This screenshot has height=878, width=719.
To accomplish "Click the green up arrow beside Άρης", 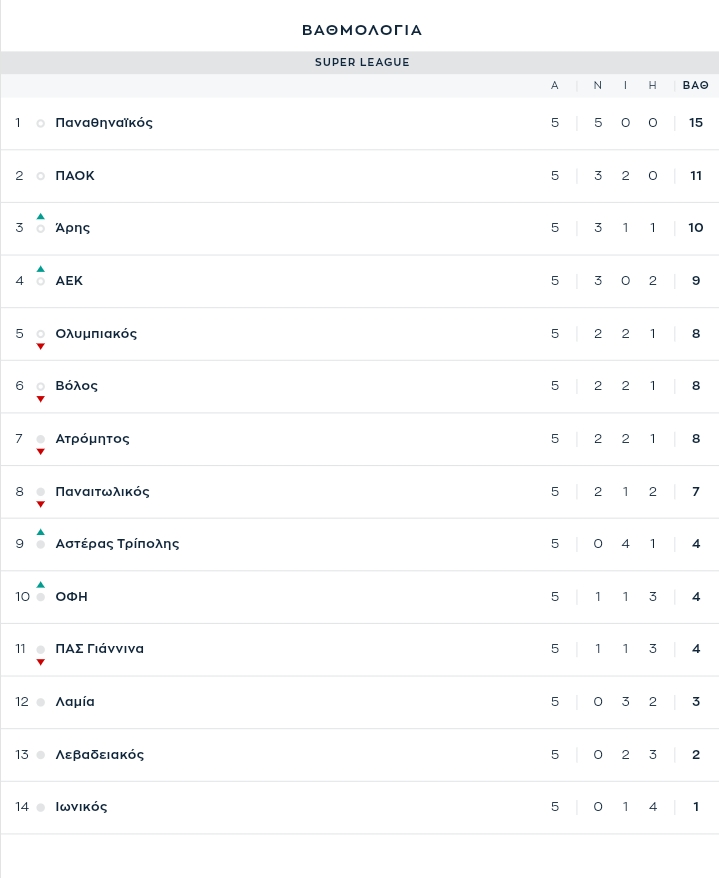I will pyautogui.click(x=40, y=216).
